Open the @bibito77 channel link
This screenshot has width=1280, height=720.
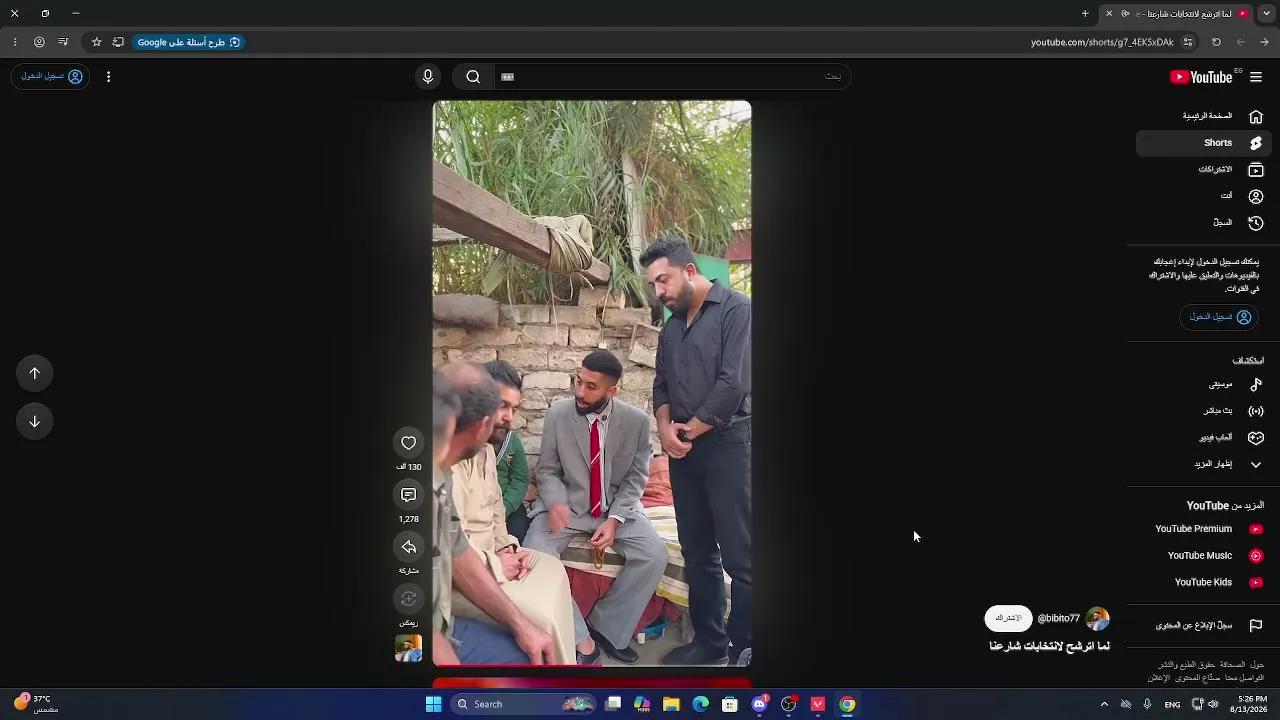pyautogui.click(x=1059, y=619)
